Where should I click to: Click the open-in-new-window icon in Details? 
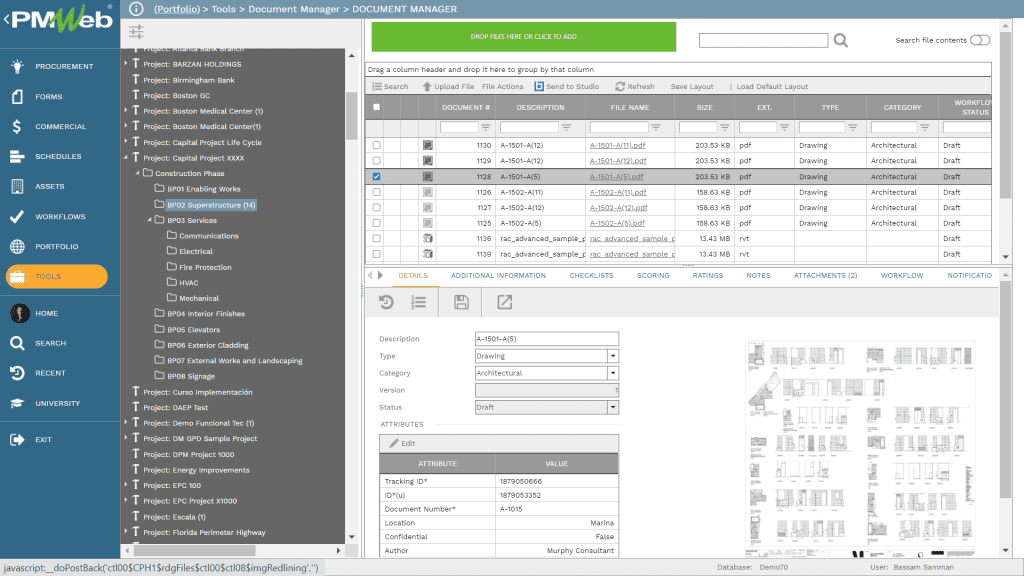[504, 302]
